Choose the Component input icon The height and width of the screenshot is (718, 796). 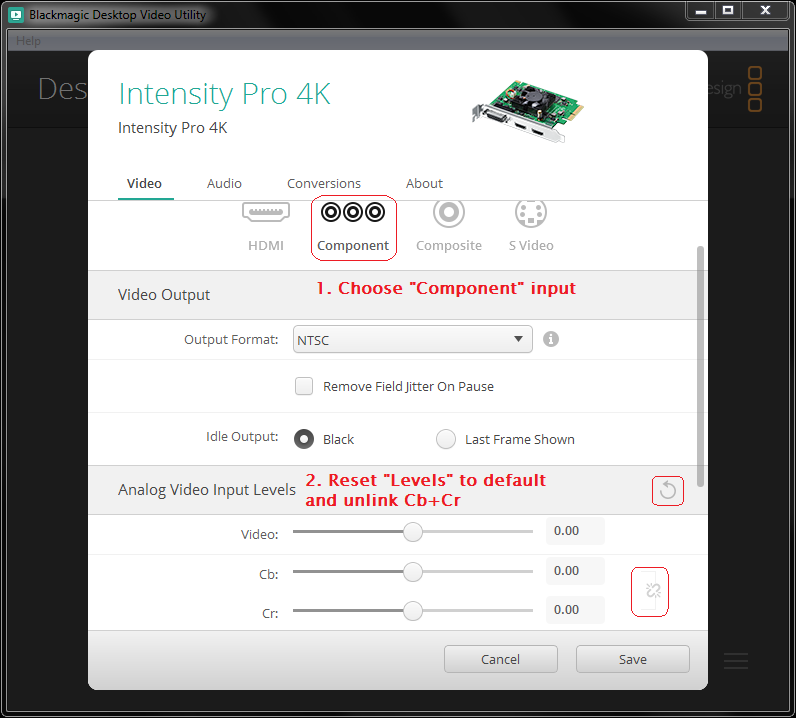(353, 212)
